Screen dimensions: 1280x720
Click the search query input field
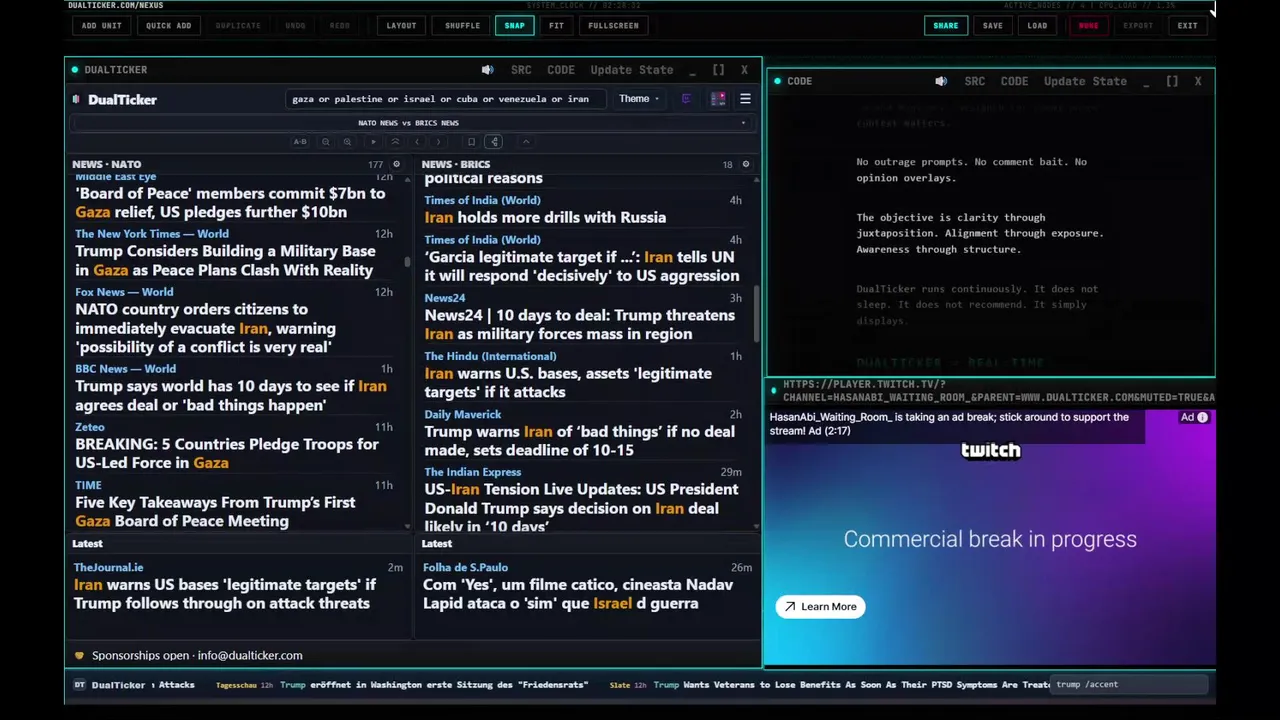tap(446, 99)
